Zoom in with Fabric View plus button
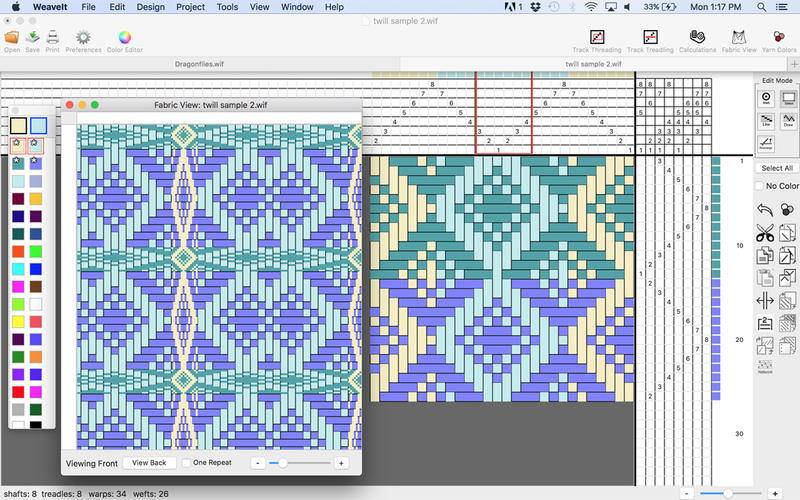 341,463
